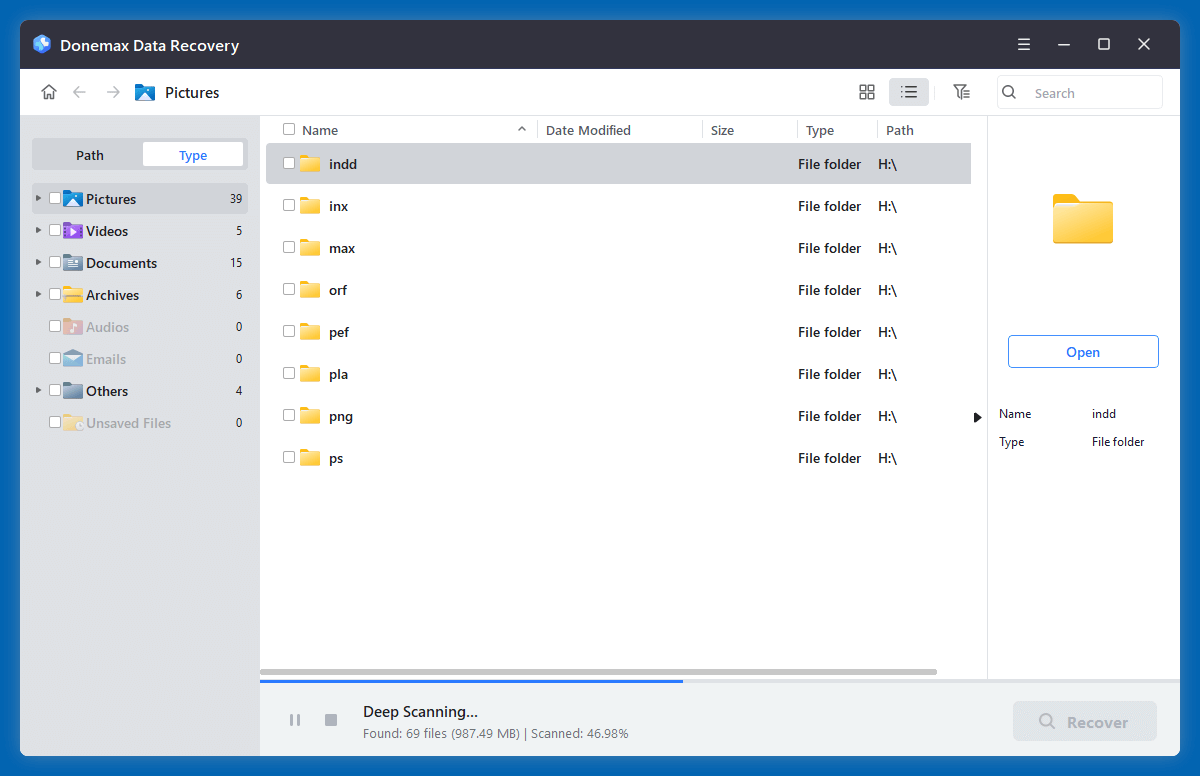Pause the deep scan
Viewport: 1200px width, 776px height.
coord(295,719)
